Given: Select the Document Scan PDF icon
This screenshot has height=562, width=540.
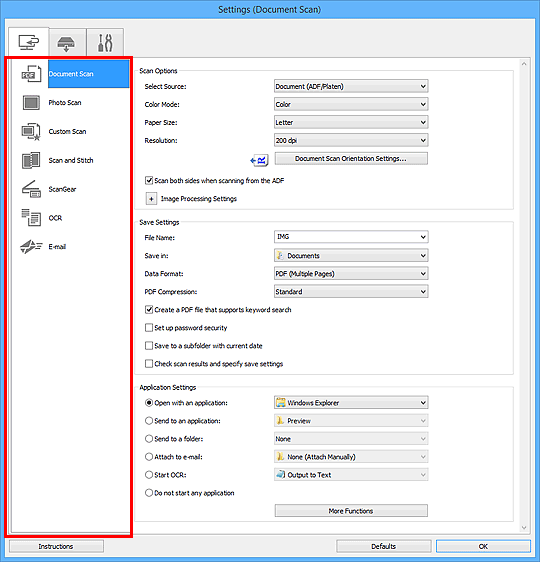Looking at the screenshot, I should [x=31, y=74].
